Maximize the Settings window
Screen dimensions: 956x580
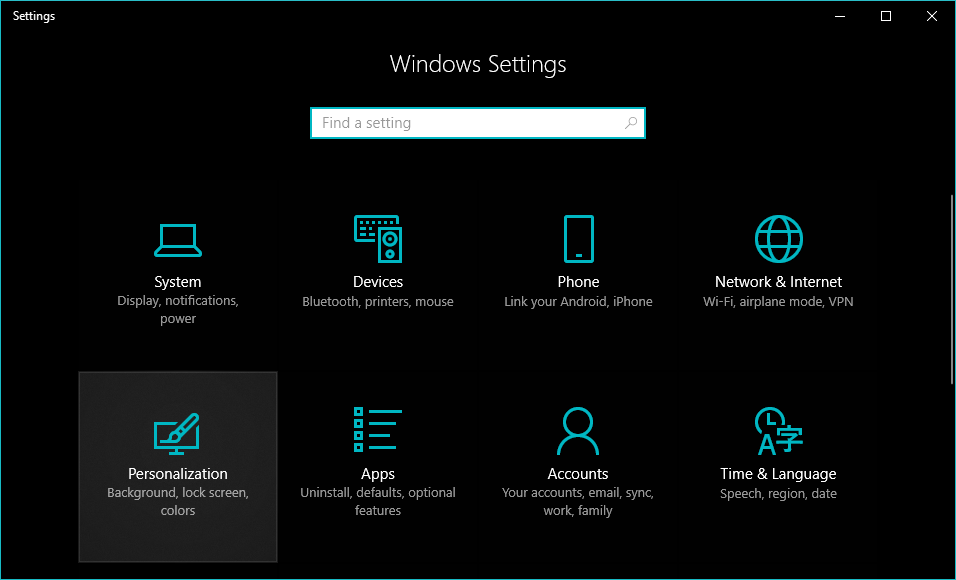coord(886,16)
